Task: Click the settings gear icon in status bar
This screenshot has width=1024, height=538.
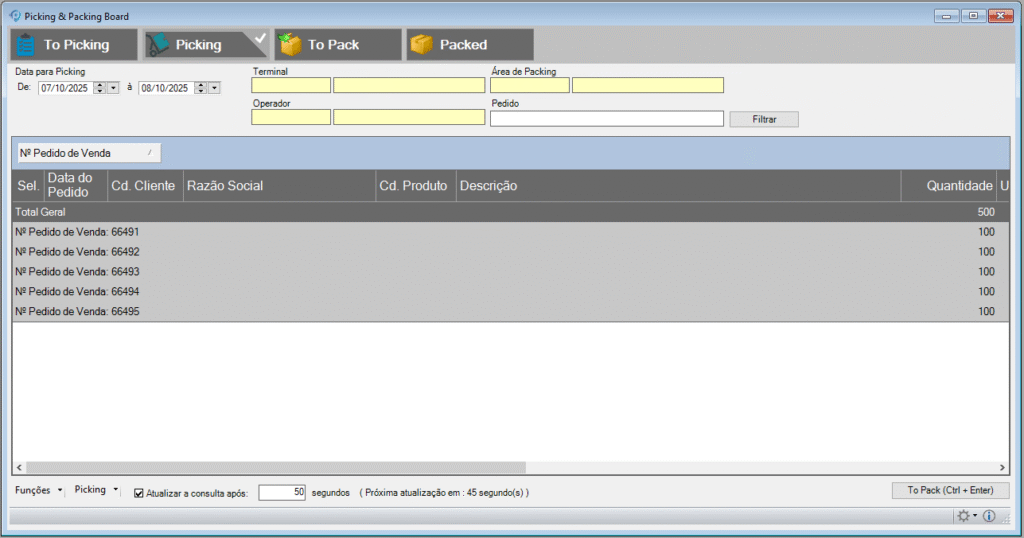Action: tap(964, 516)
